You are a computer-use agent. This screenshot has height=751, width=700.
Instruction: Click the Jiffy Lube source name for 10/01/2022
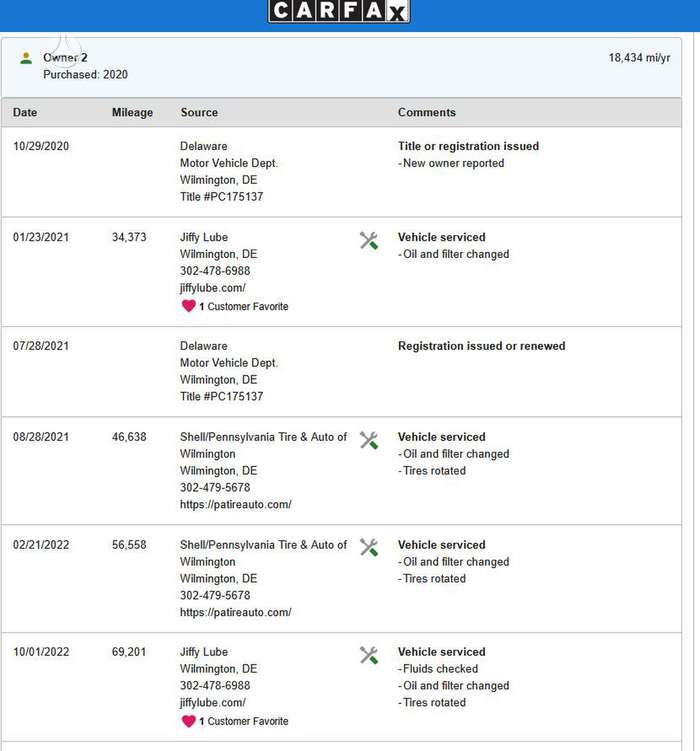point(204,652)
